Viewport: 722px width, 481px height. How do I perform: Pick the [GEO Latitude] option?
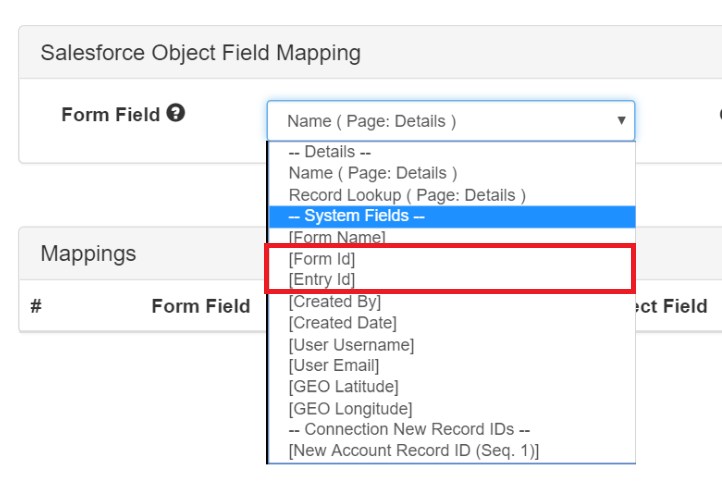[451, 387]
